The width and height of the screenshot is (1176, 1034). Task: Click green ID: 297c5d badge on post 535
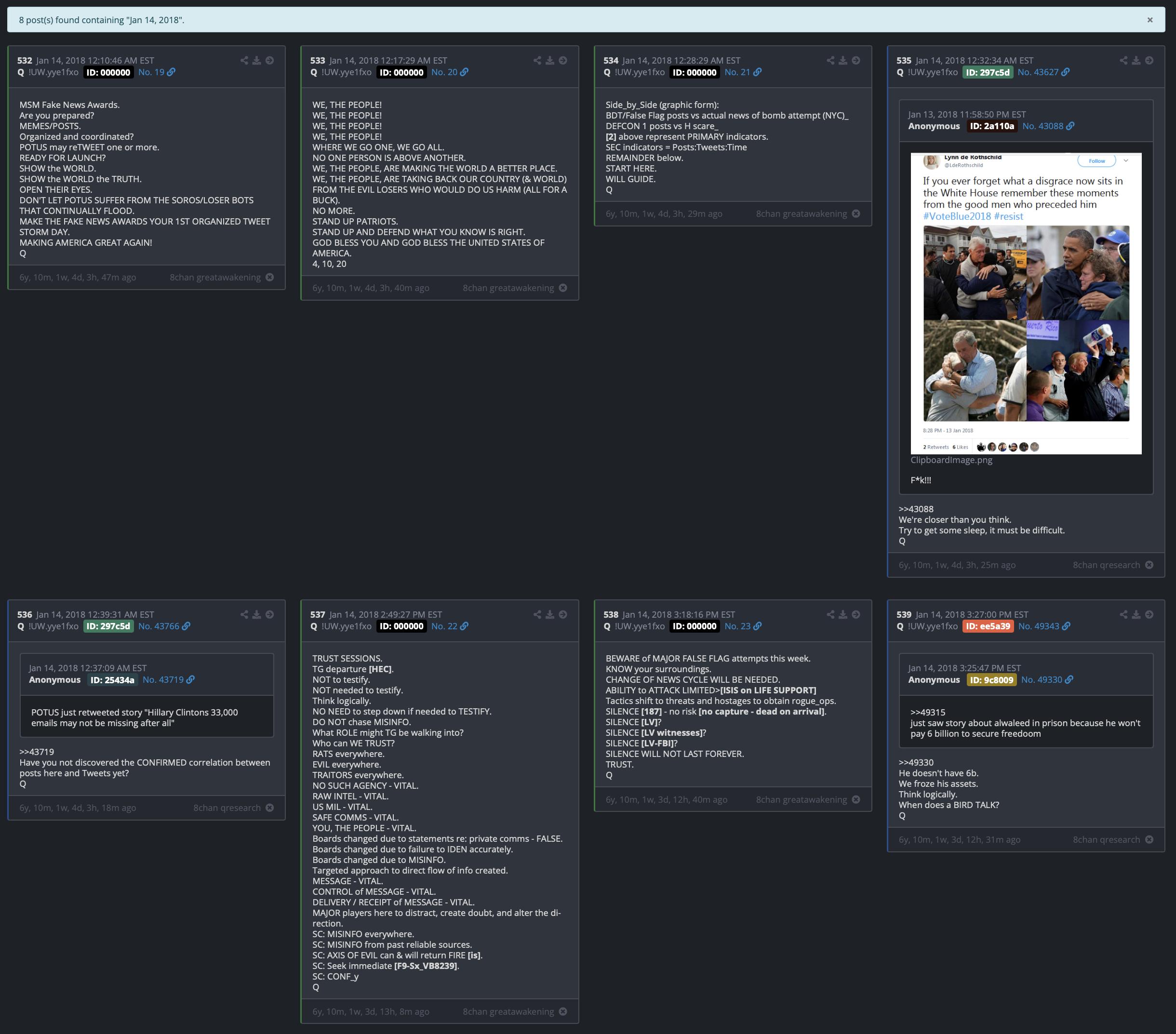click(987, 72)
